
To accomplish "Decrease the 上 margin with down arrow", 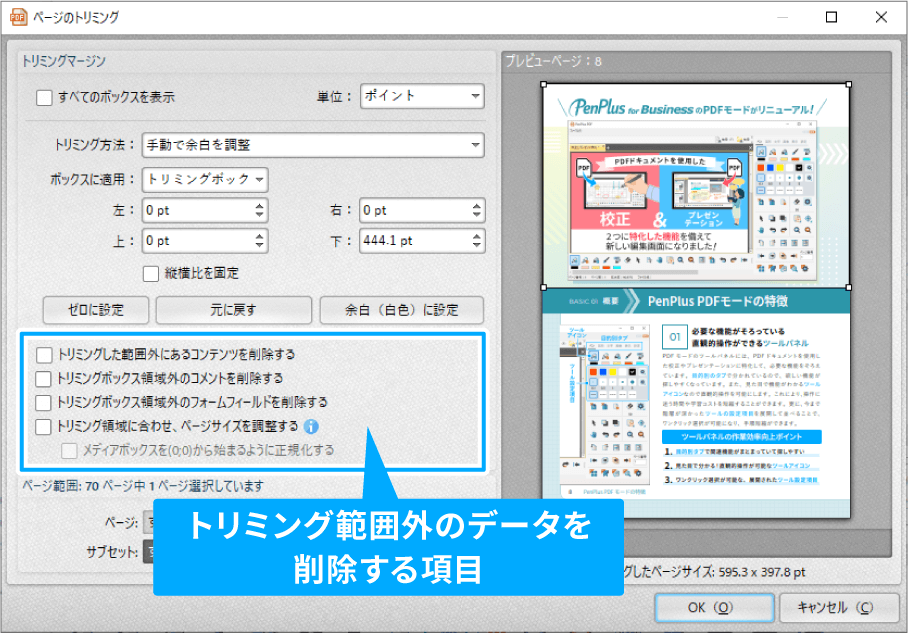I will coord(259,246).
